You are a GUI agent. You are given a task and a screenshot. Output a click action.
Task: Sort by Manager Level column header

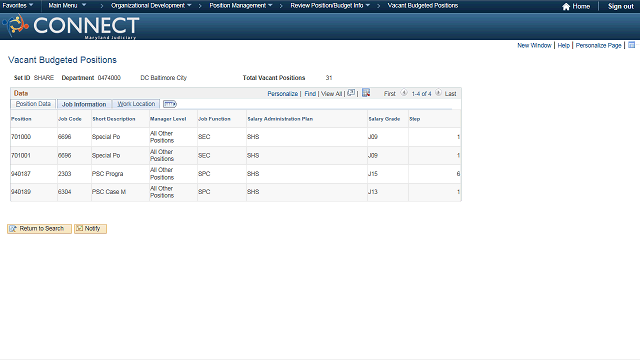coord(168,119)
